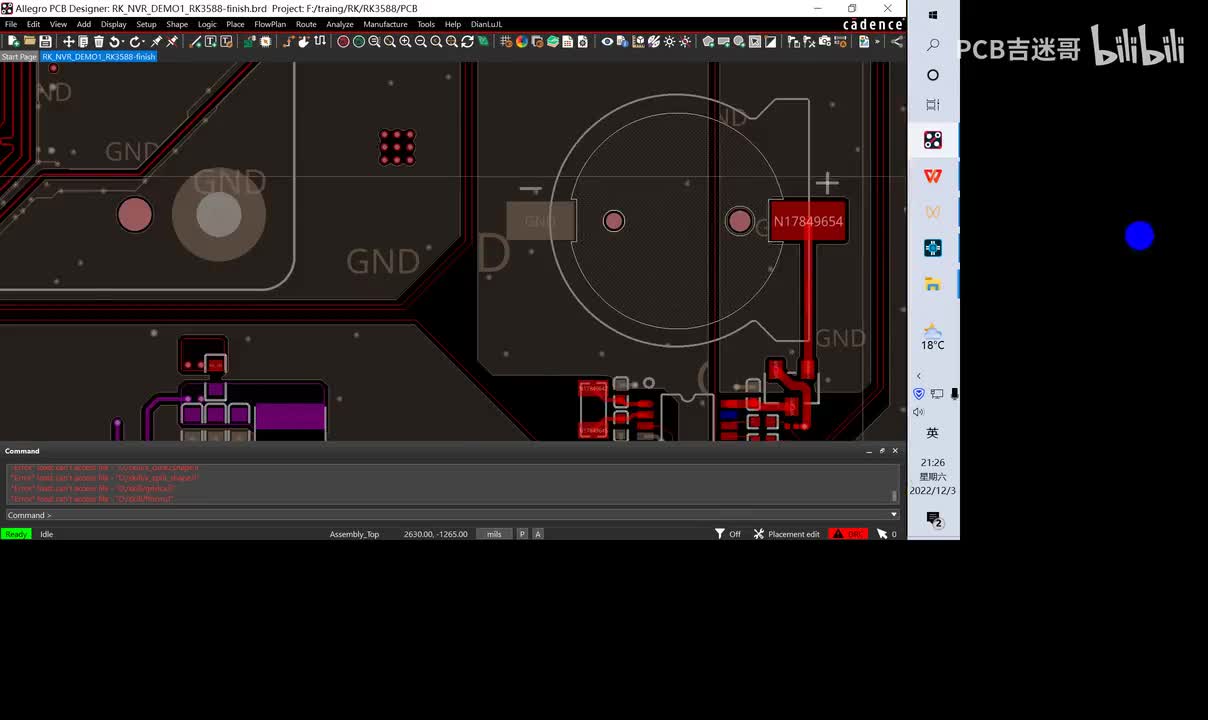1208x720 pixels.
Task: Click the Shape Select icon
Action: [x=755, y=41]
